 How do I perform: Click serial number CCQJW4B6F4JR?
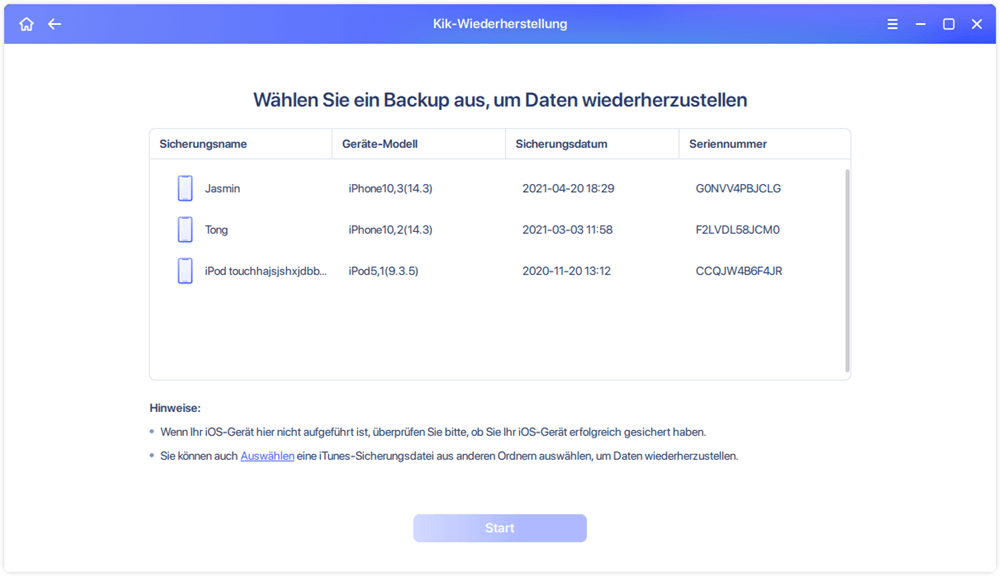[x=739, y=271]
